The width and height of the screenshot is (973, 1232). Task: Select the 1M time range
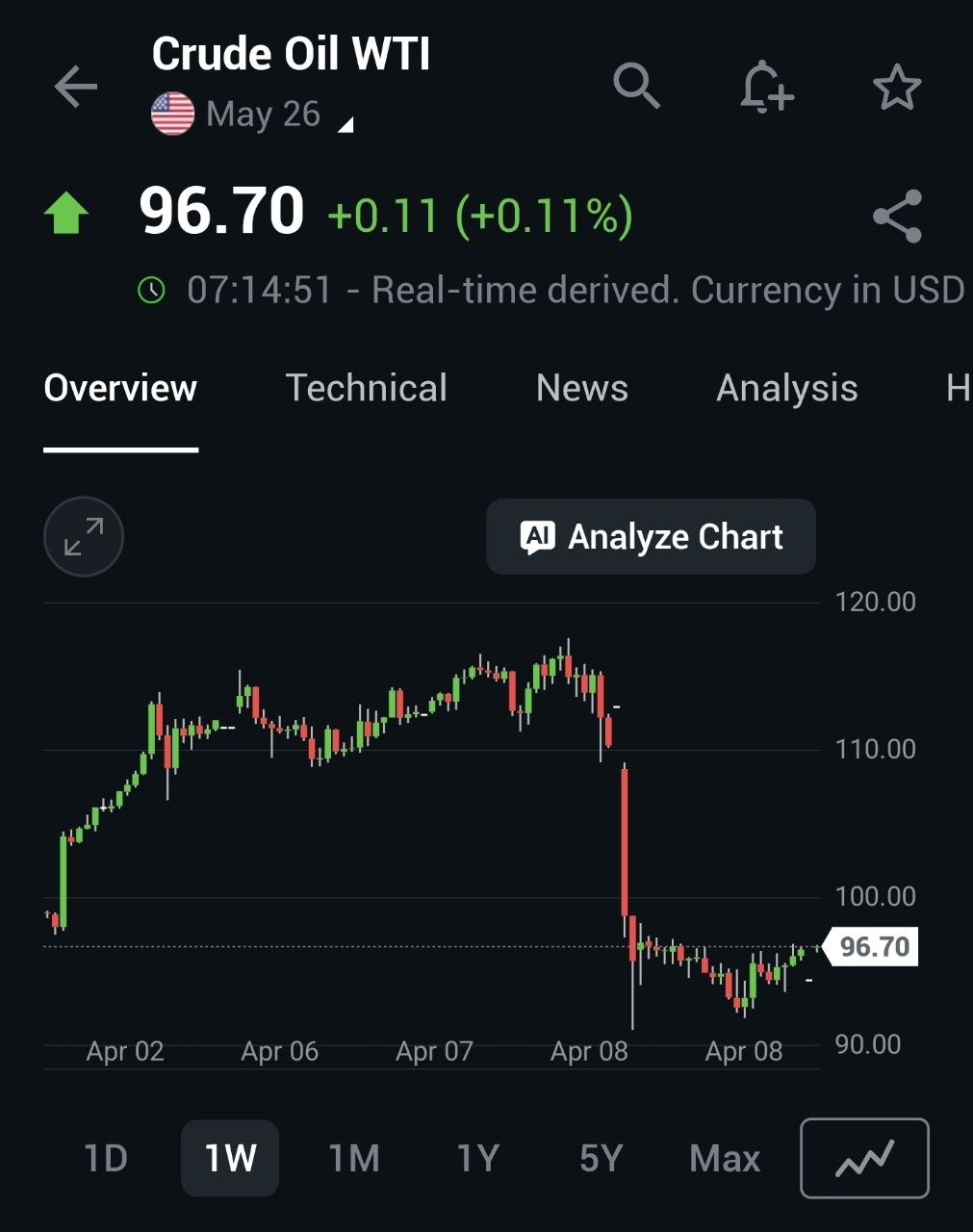click(354, 1158)
